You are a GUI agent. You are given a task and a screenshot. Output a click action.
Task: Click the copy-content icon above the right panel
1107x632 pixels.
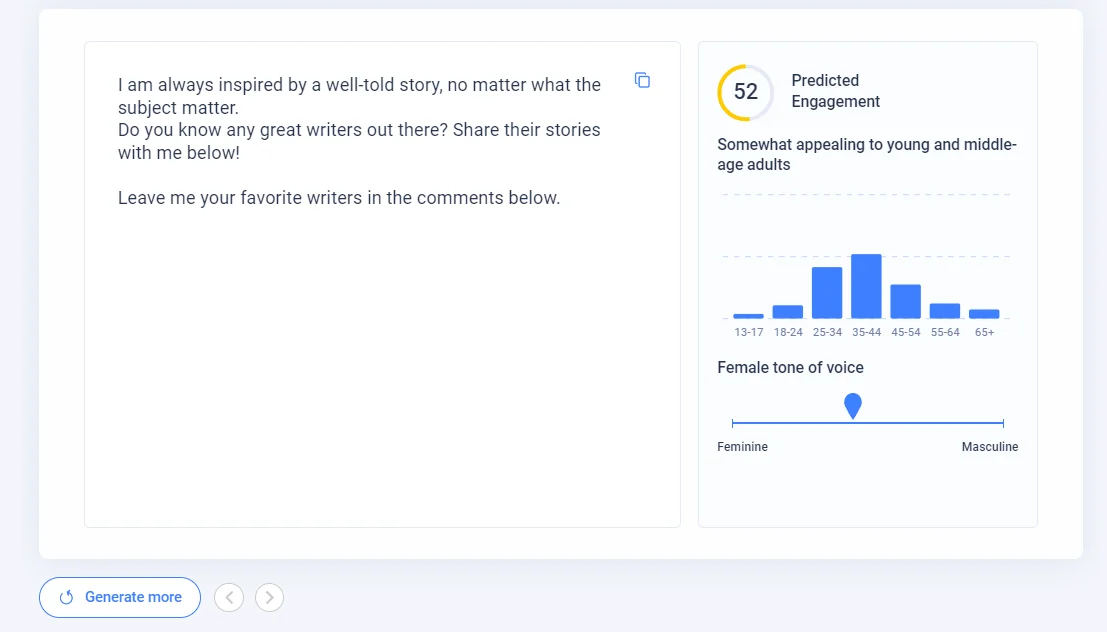[x=641, y=80]
